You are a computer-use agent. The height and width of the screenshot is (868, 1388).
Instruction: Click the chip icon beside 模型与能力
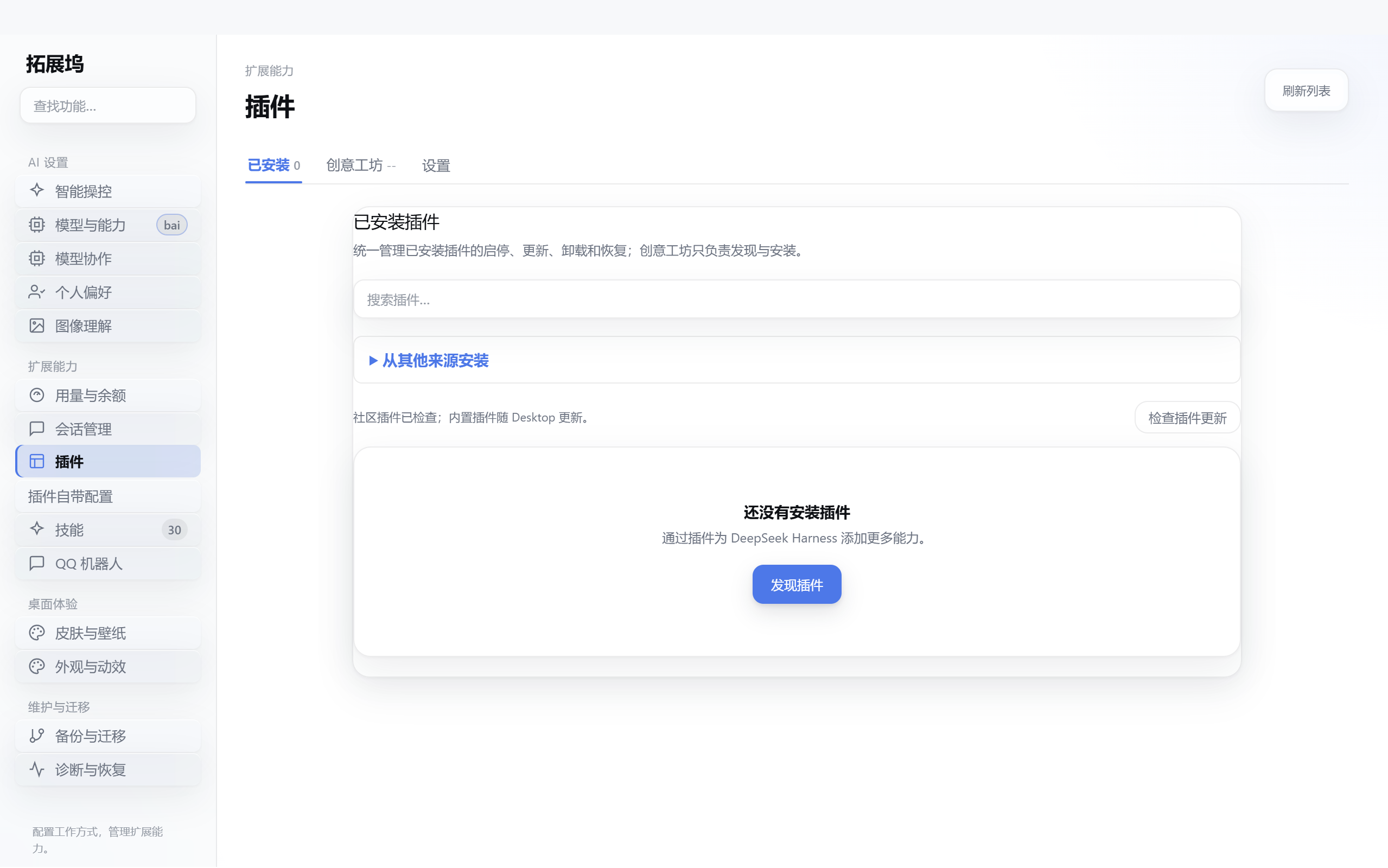(x=37, y=225)
